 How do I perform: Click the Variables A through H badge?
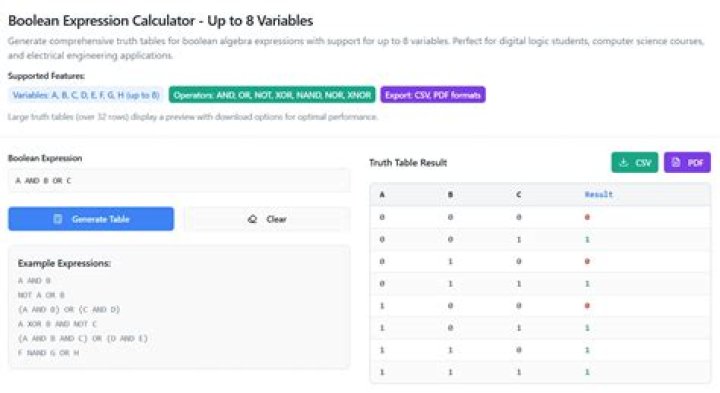tap(86, 95)
